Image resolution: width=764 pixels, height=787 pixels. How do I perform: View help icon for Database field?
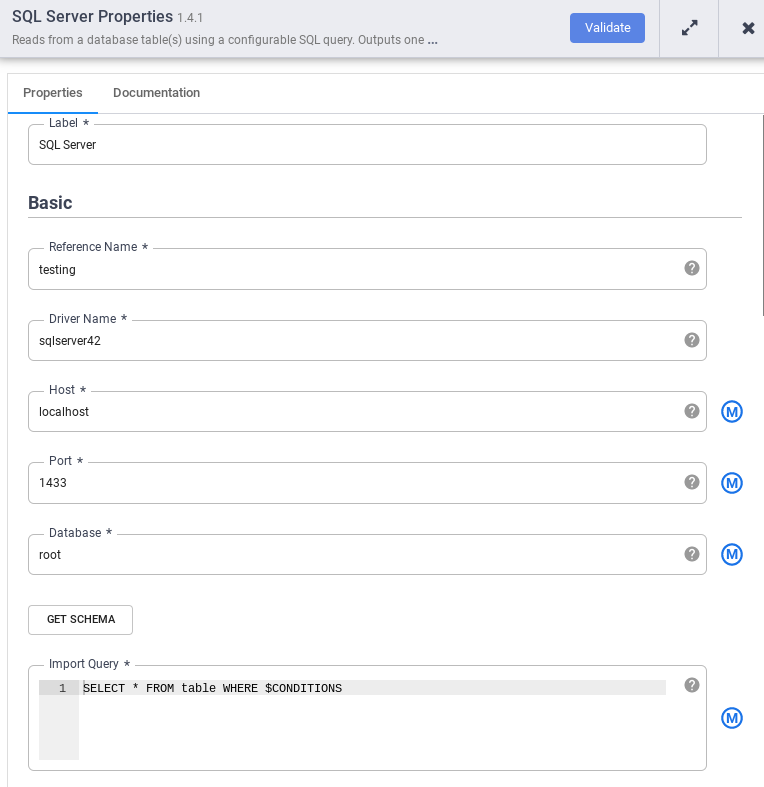pos(691,554)
